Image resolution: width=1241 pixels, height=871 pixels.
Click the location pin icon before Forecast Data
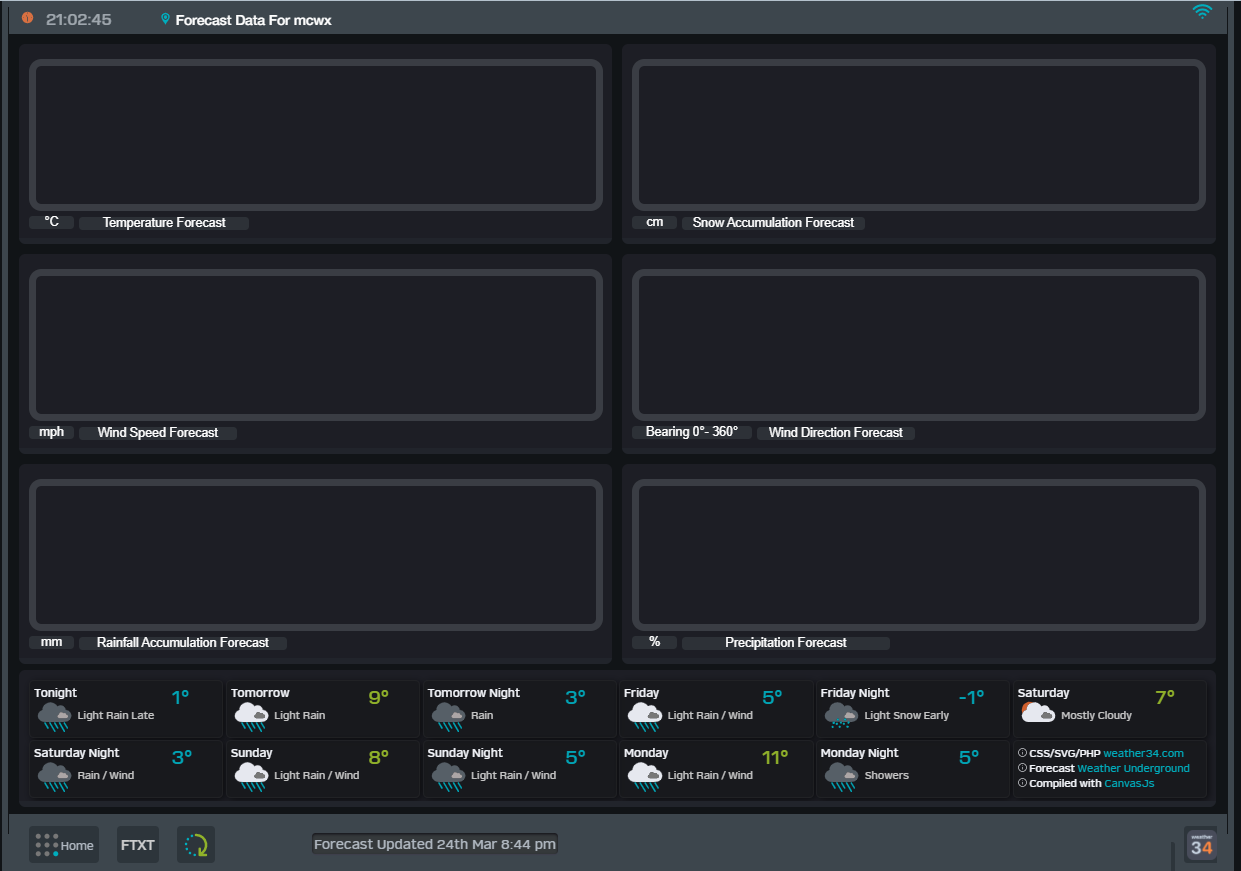(x=165, y=19)
